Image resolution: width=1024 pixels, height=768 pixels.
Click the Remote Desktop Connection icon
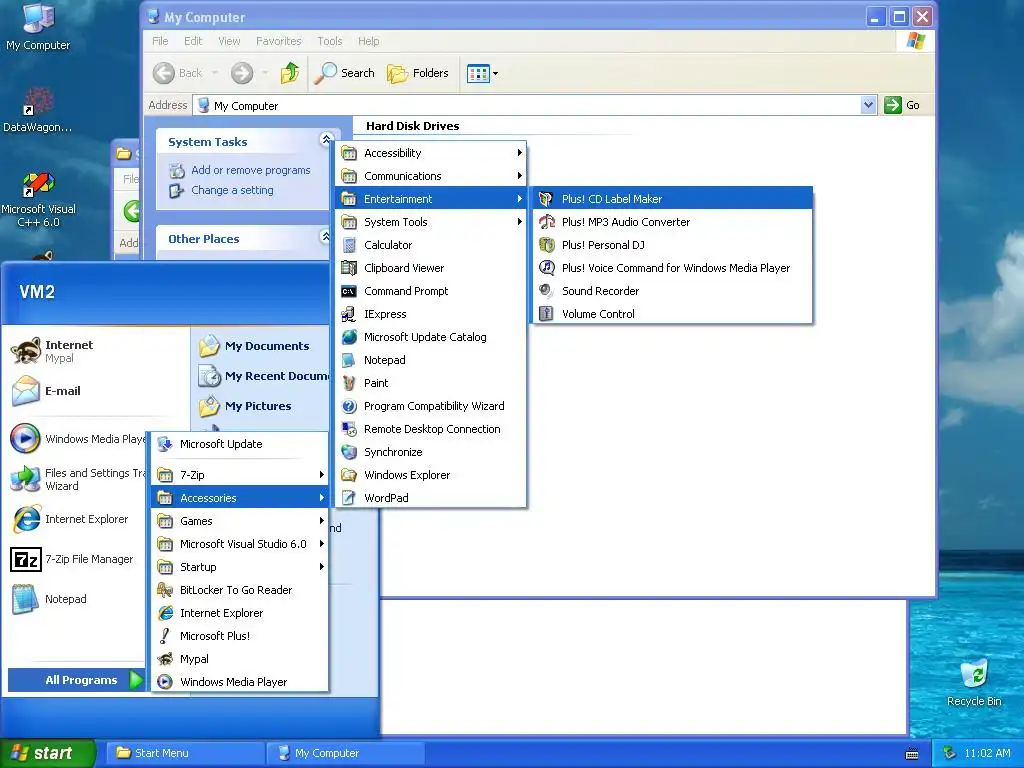pyautogui.click(x=349, y=429)
